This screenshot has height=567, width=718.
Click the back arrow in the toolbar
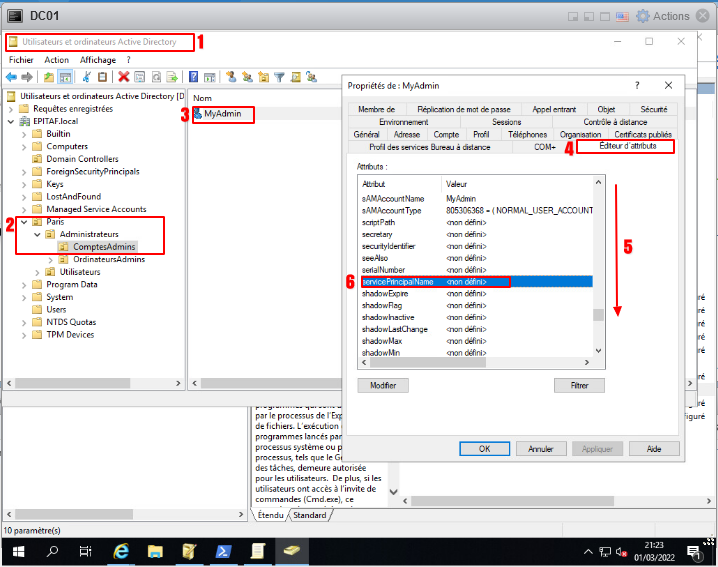pos(13,76)
